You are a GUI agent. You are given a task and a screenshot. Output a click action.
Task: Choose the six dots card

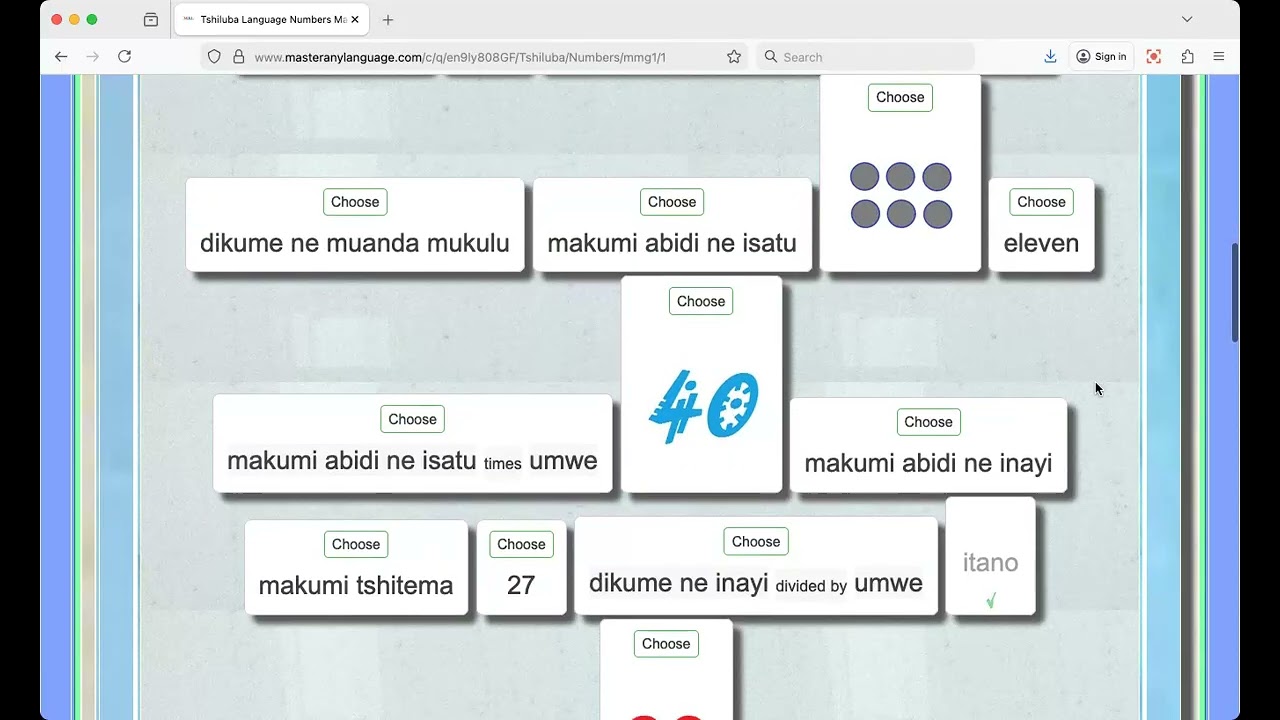pos(900,97)
